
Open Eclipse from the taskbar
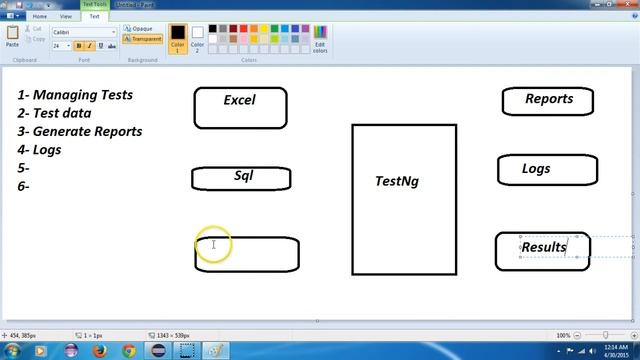pyautogui.click(x=158, y=351)
